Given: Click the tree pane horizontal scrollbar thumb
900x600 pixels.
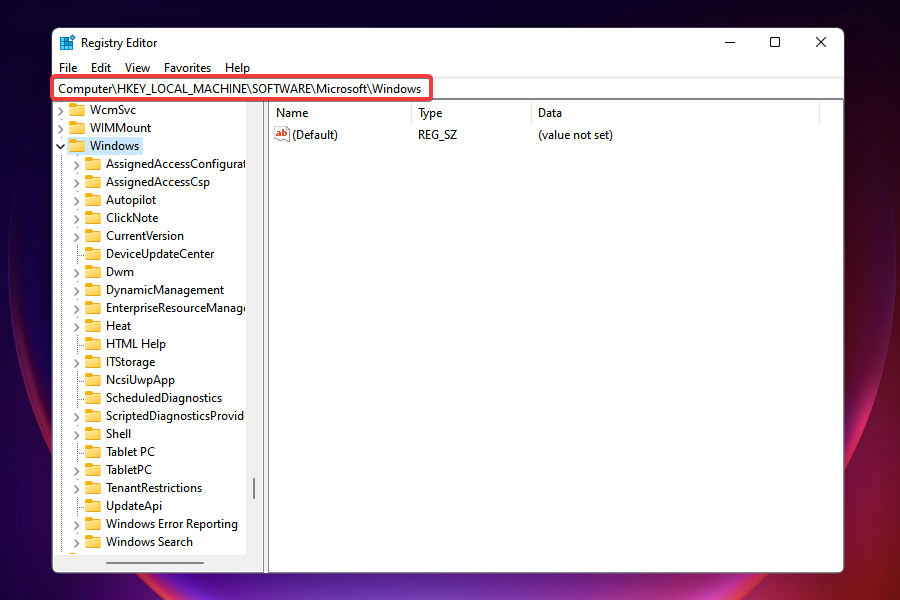Looking at the screenshot, I should click(155, 563).
